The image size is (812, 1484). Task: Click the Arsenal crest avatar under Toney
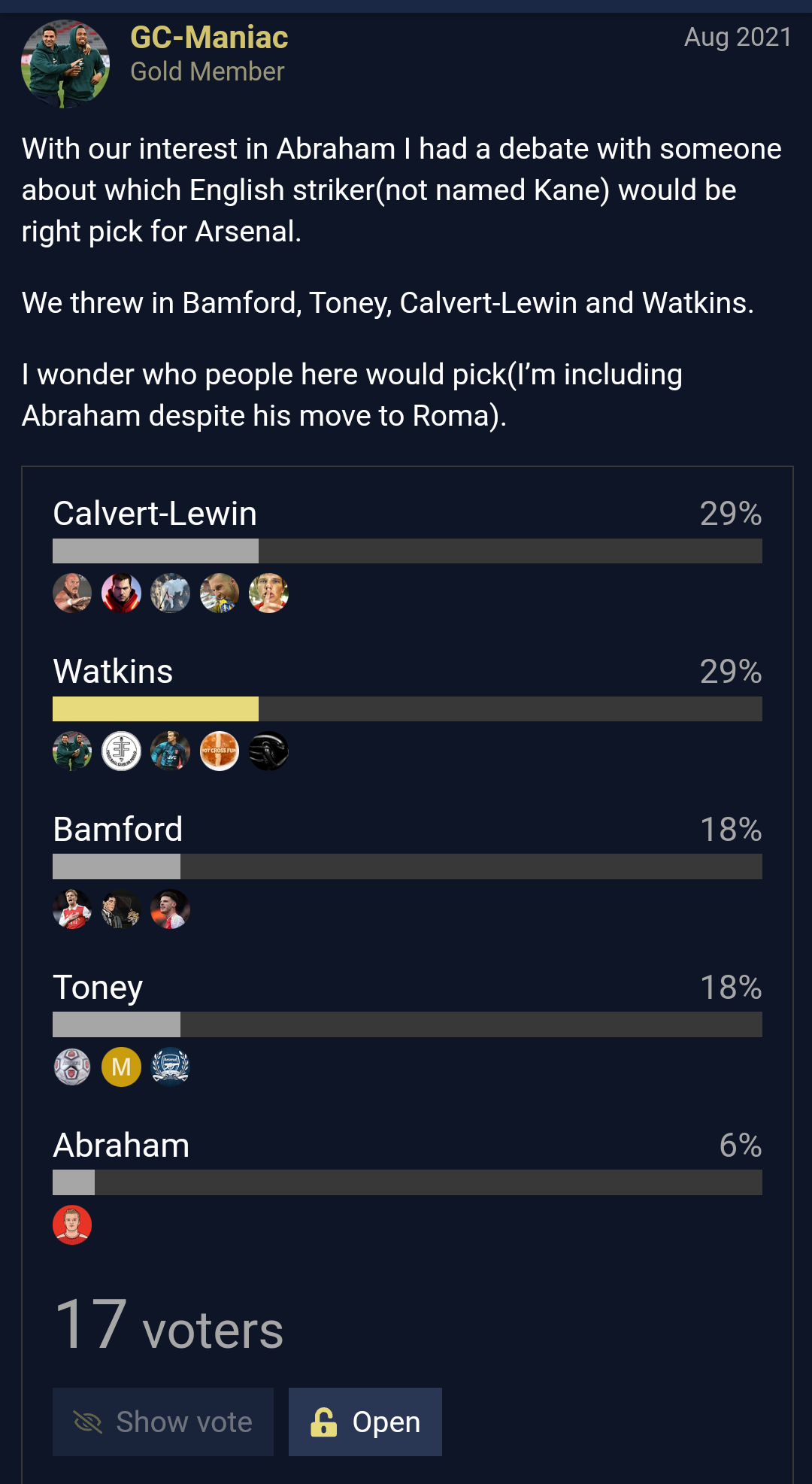click(171, 1067)
